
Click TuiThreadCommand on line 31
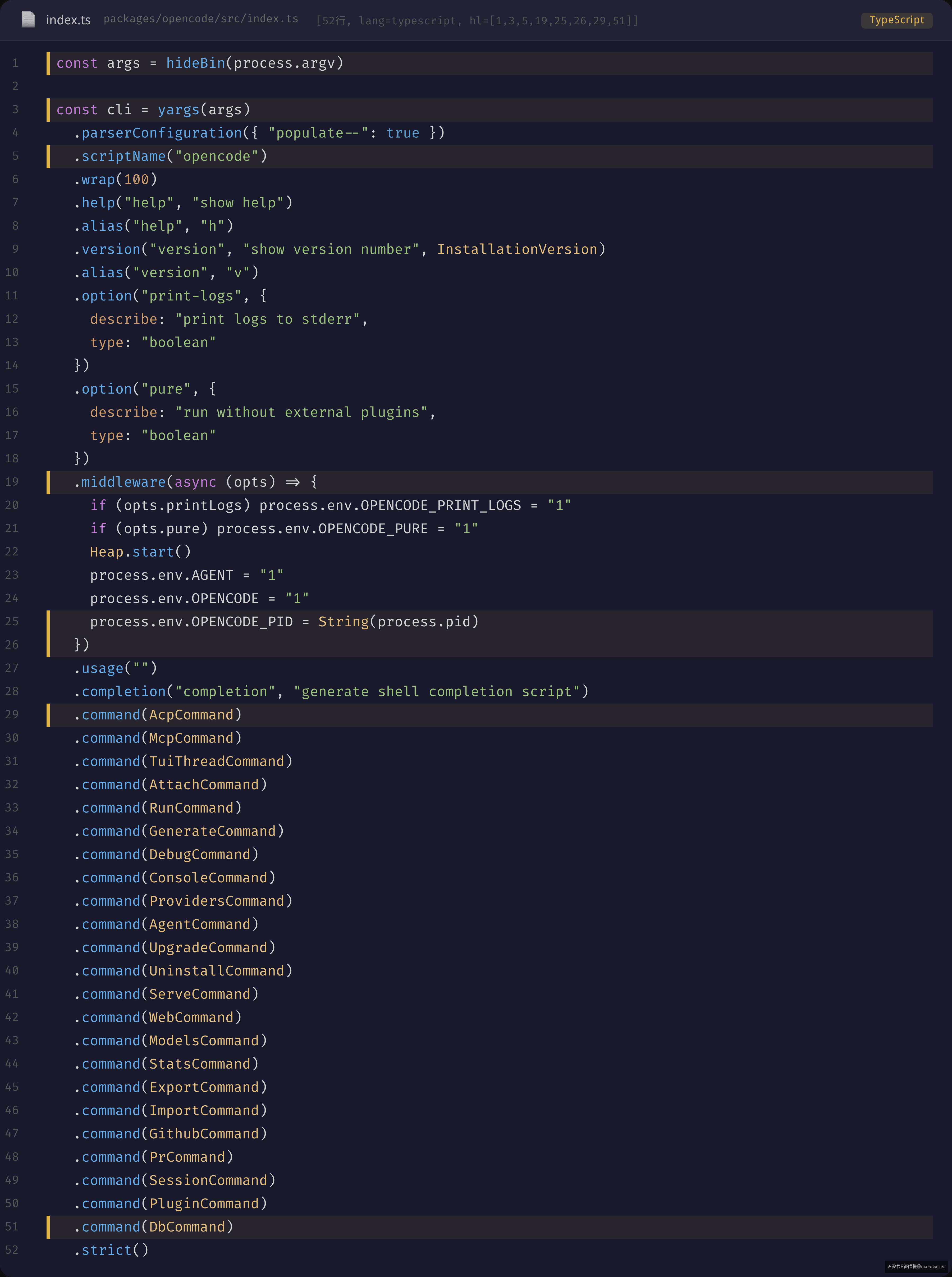tap(217, 762)
